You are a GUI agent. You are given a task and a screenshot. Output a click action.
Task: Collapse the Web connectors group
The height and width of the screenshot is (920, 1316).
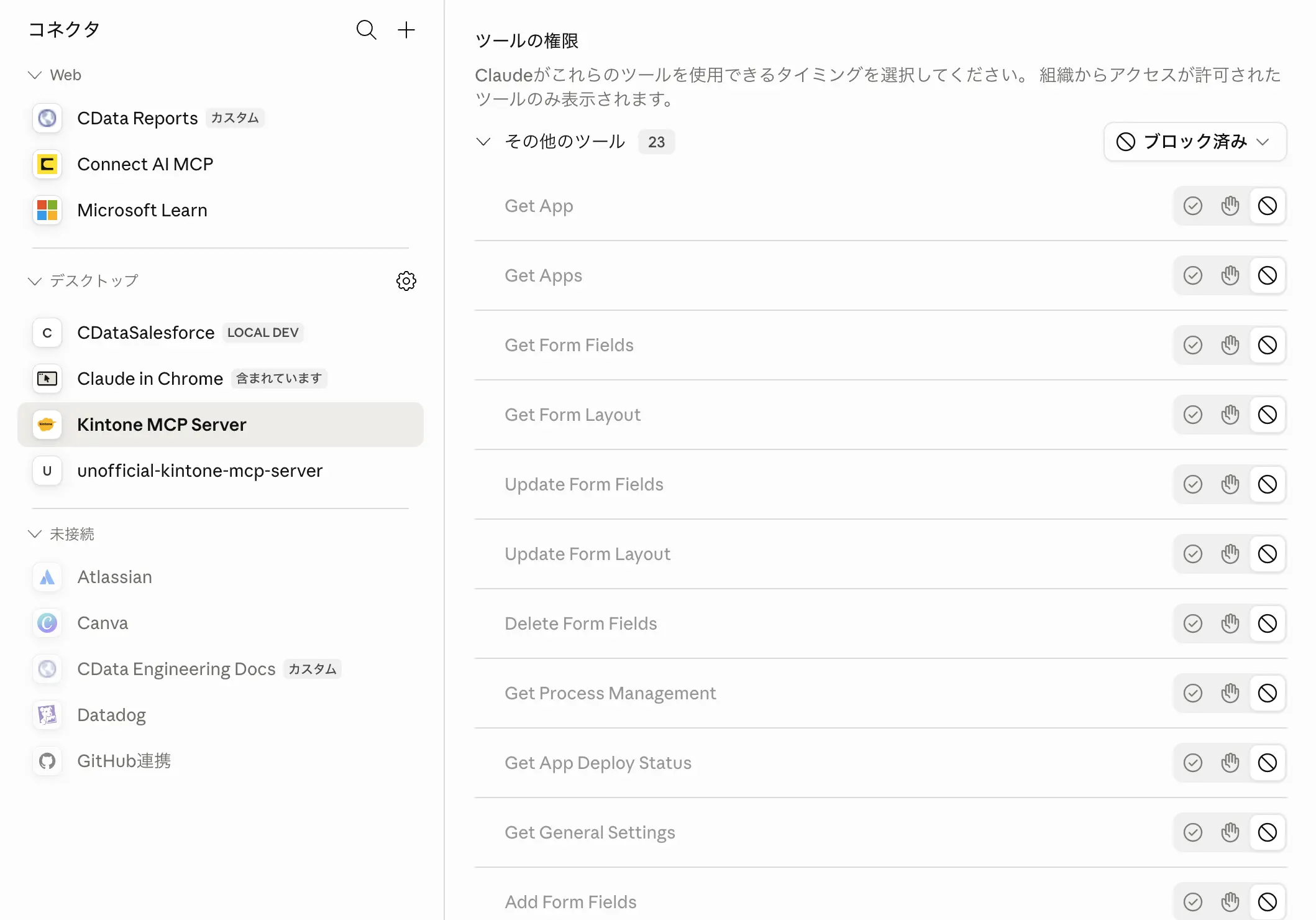click(x=35, y=75)
